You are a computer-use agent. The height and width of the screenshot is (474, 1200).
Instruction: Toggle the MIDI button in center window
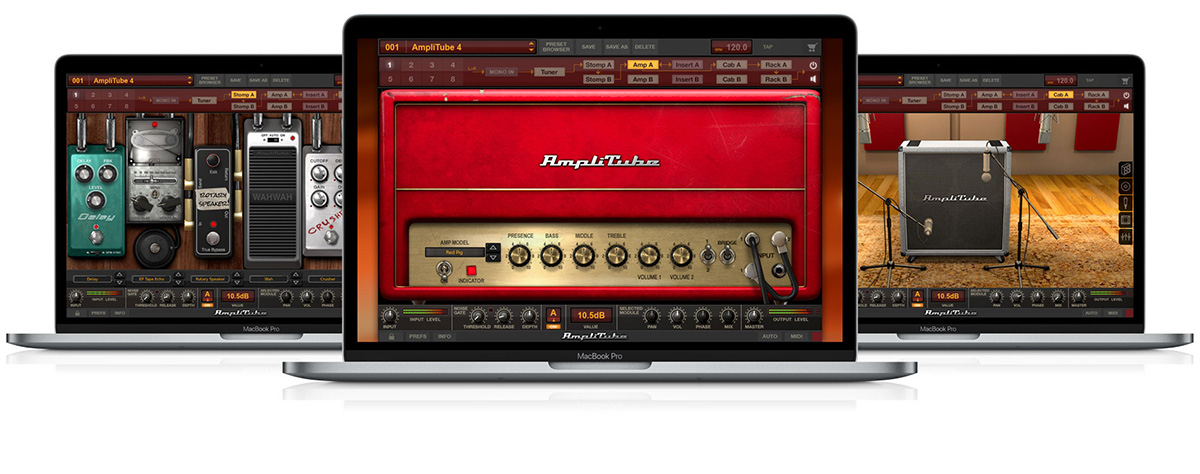click(797, 337)
